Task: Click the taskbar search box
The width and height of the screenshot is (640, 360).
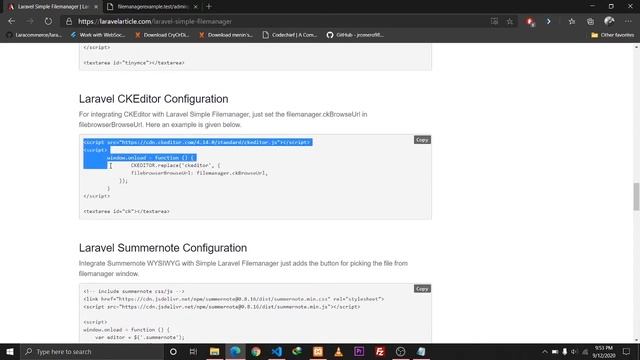Action: [92, 351]
